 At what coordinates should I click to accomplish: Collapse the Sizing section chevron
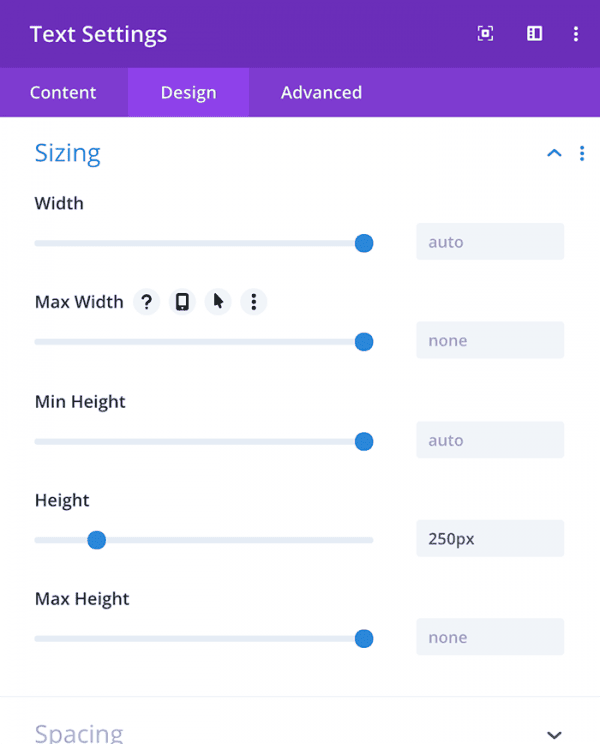pos(554,153)
